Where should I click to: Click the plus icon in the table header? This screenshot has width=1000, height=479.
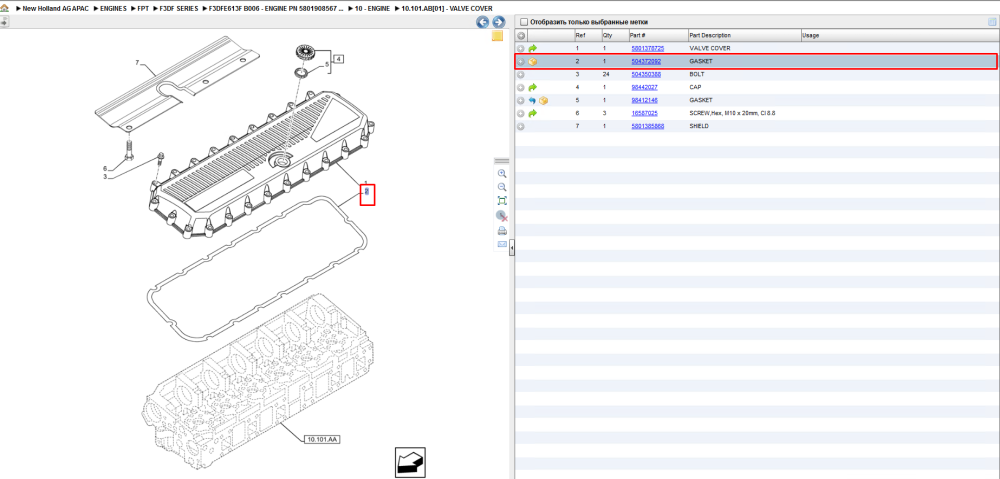pyautogui.click(x=521, y=36)
